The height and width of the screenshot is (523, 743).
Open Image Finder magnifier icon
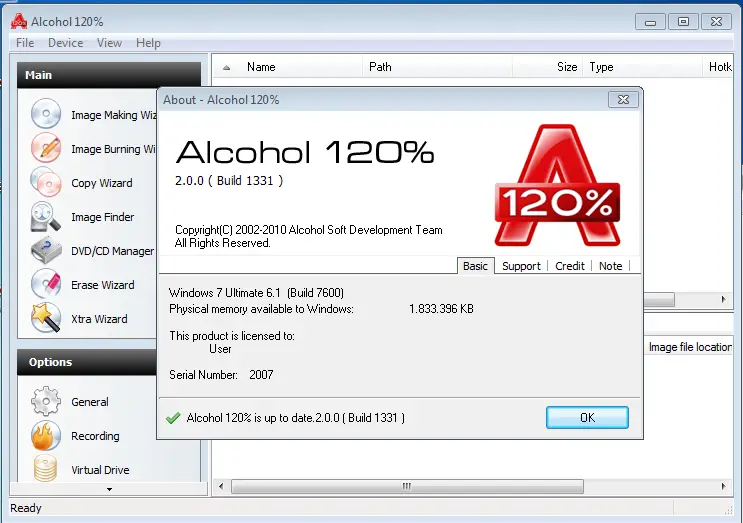click(x=45, y=216)
